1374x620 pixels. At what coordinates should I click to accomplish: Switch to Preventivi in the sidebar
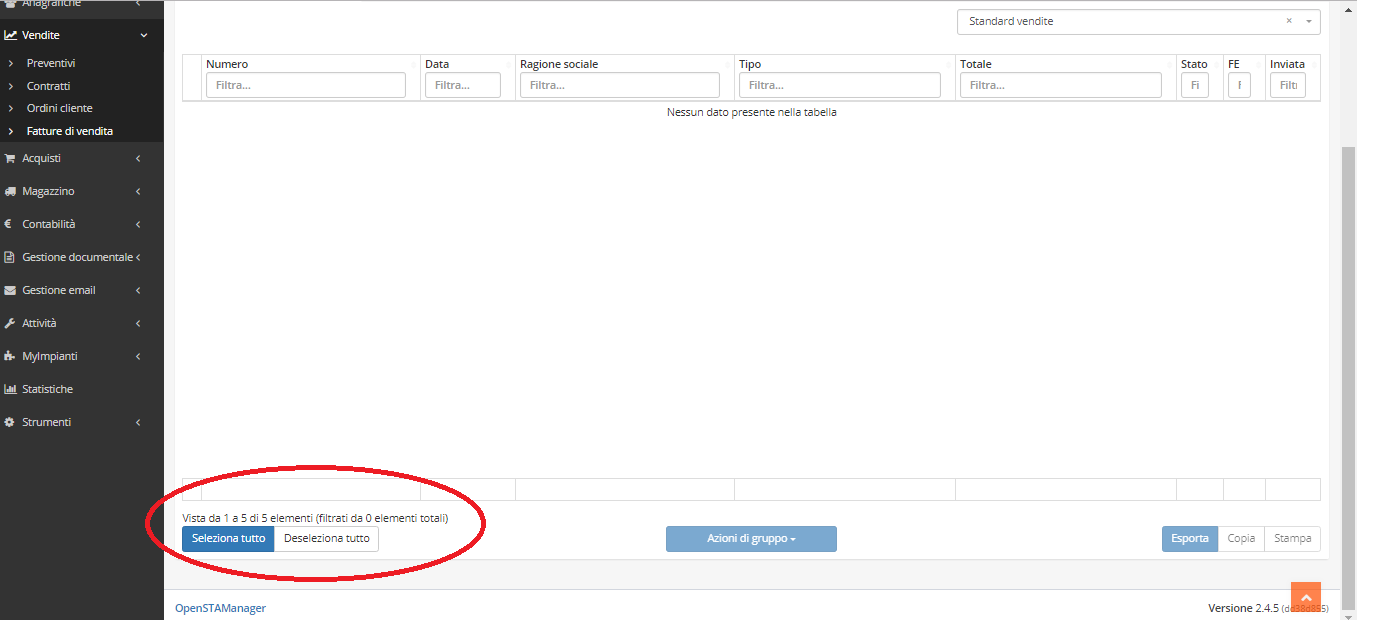[48, 62]
